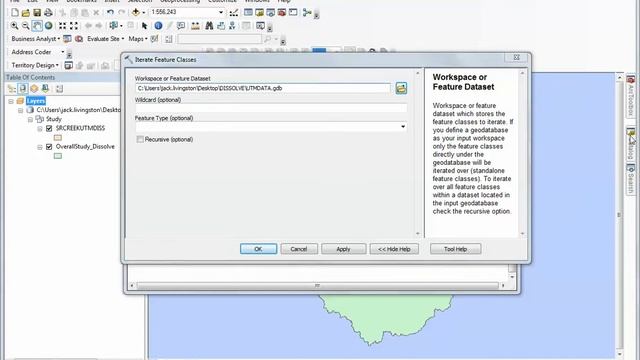The height and width of the screenshot is (360, 640).
Task: Open the ArcToolbox window icon
Action: [282, 13]
